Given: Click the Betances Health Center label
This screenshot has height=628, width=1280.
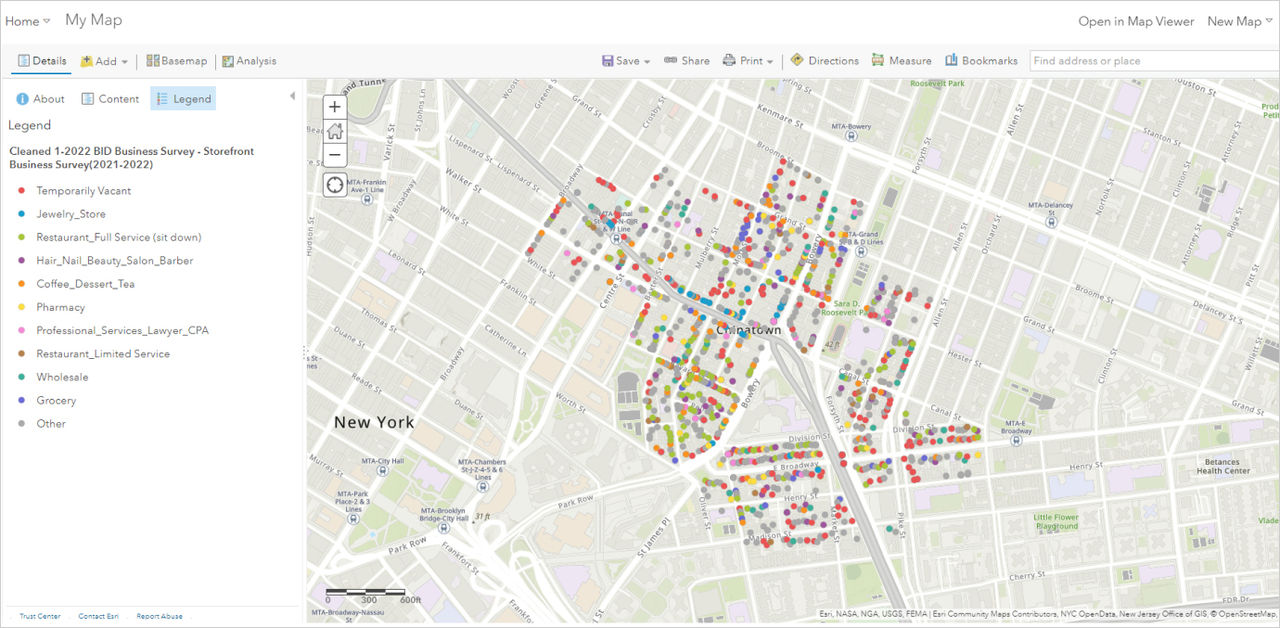Looking at the screenshot, I should tap(1222, 466).
